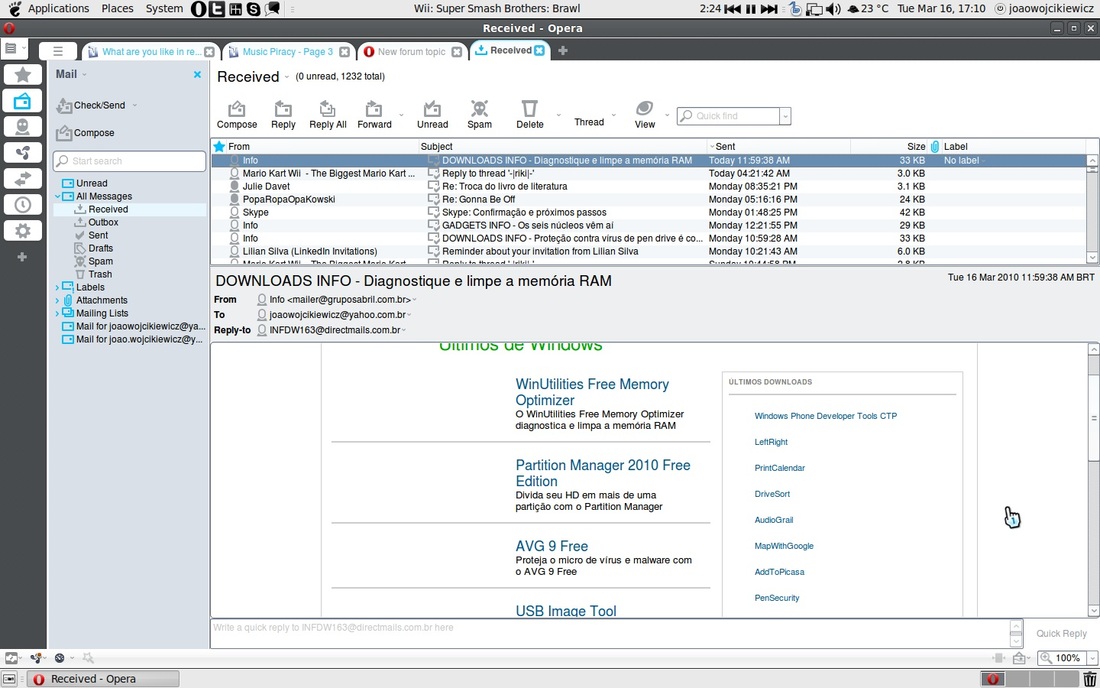This screenshot has height=688, width=1100.
Task: Open the gear-shaped panel icon in sidebar
Action: (22, 231)
